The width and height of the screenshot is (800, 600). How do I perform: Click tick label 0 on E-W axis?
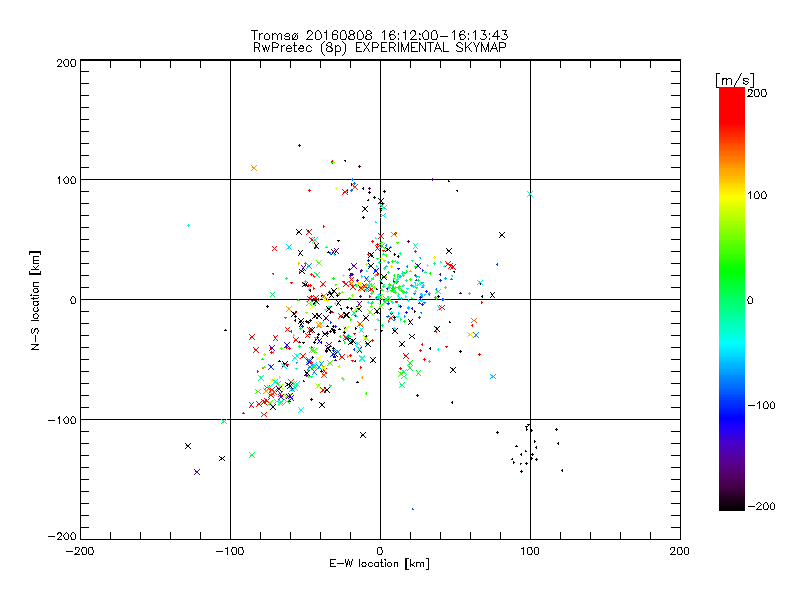pyautogui.click(x=380, y=551)
